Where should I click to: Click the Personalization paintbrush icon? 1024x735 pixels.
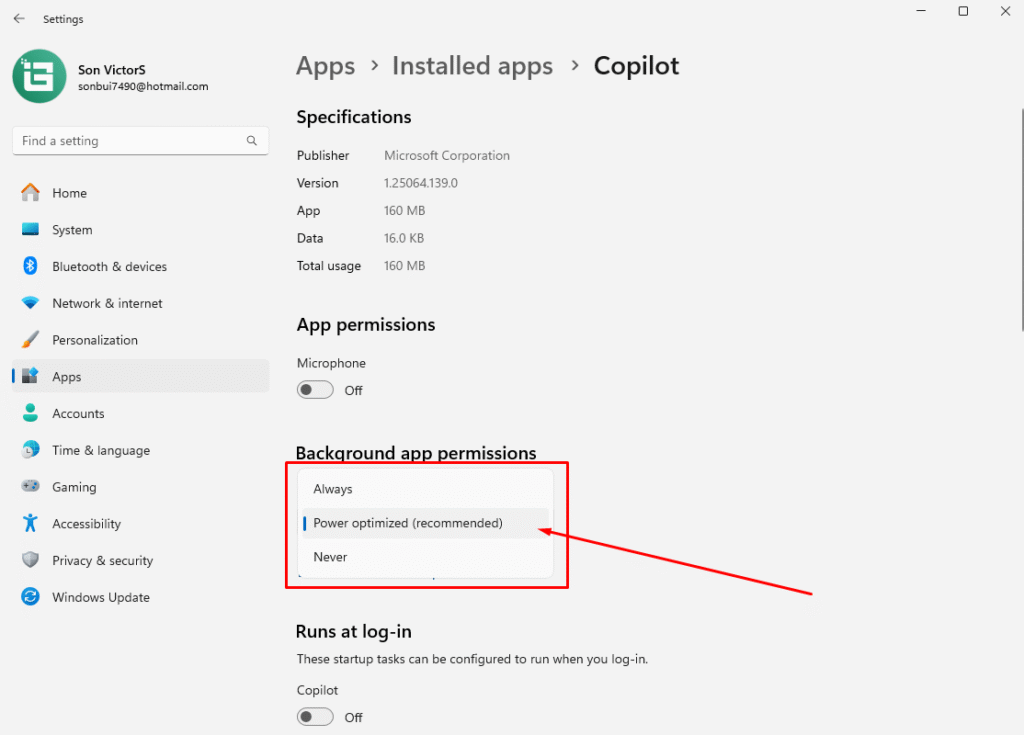(x=31, y=340)
